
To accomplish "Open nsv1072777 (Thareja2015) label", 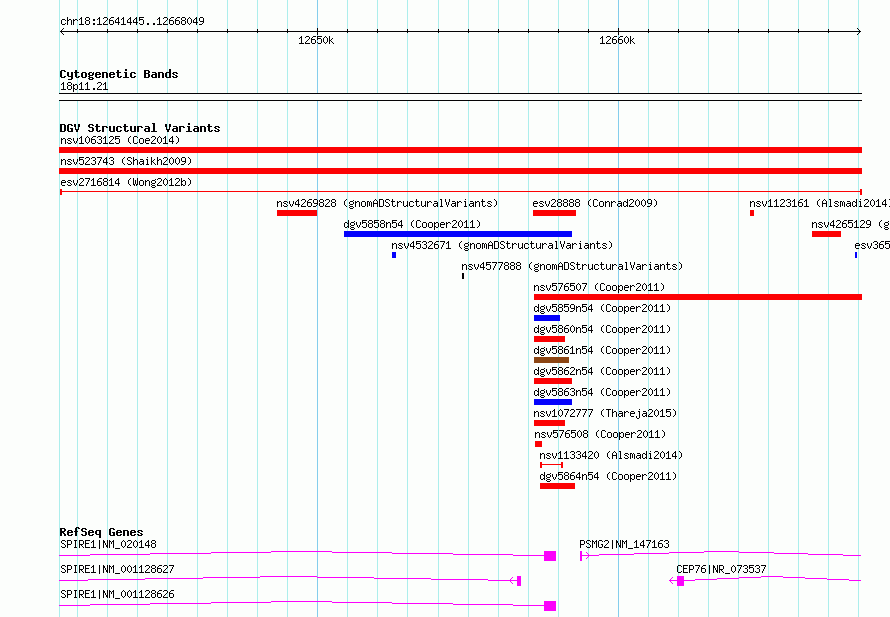I will click(605, 413).
